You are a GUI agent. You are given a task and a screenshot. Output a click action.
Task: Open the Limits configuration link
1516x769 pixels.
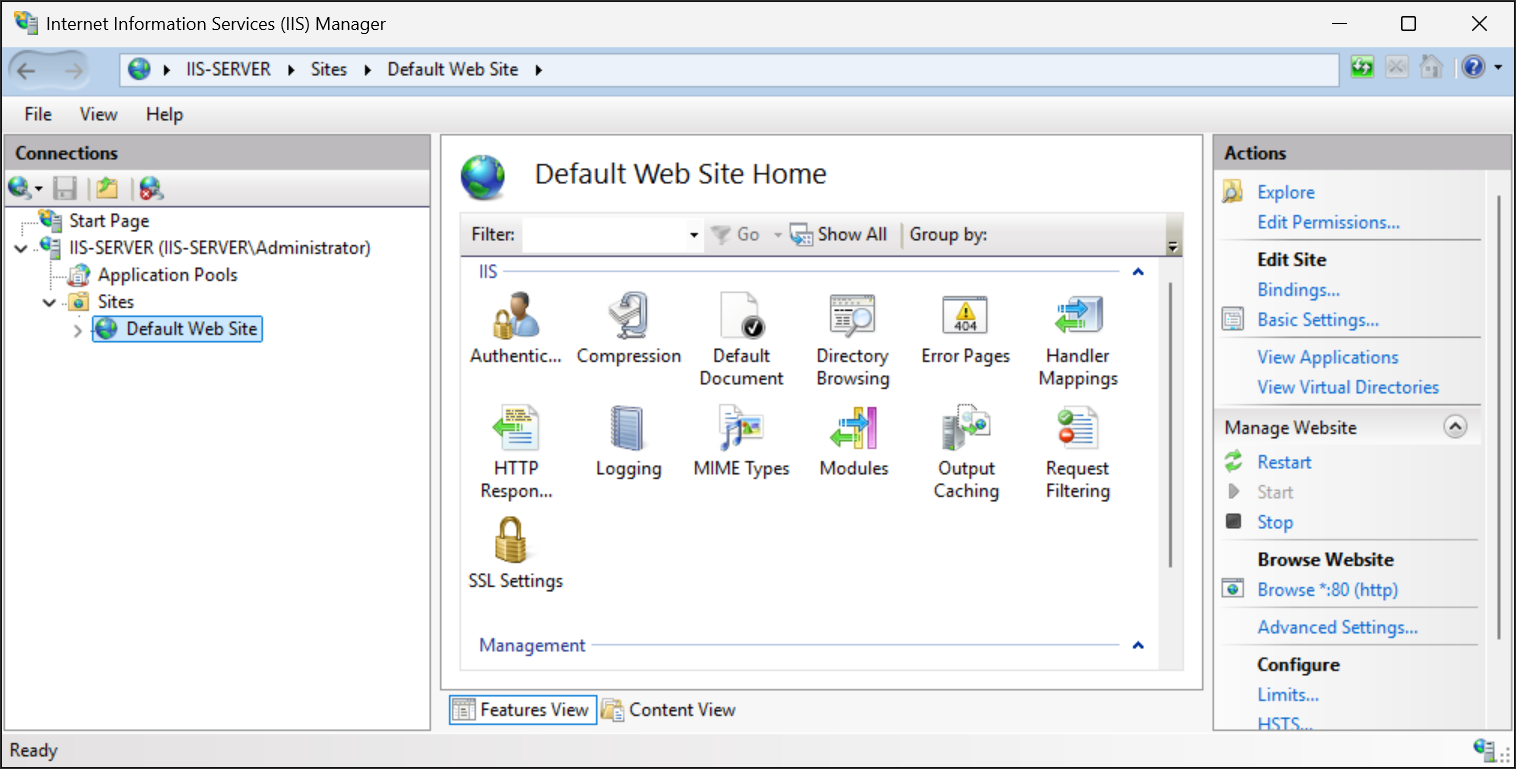click(x=1288, y=695)
